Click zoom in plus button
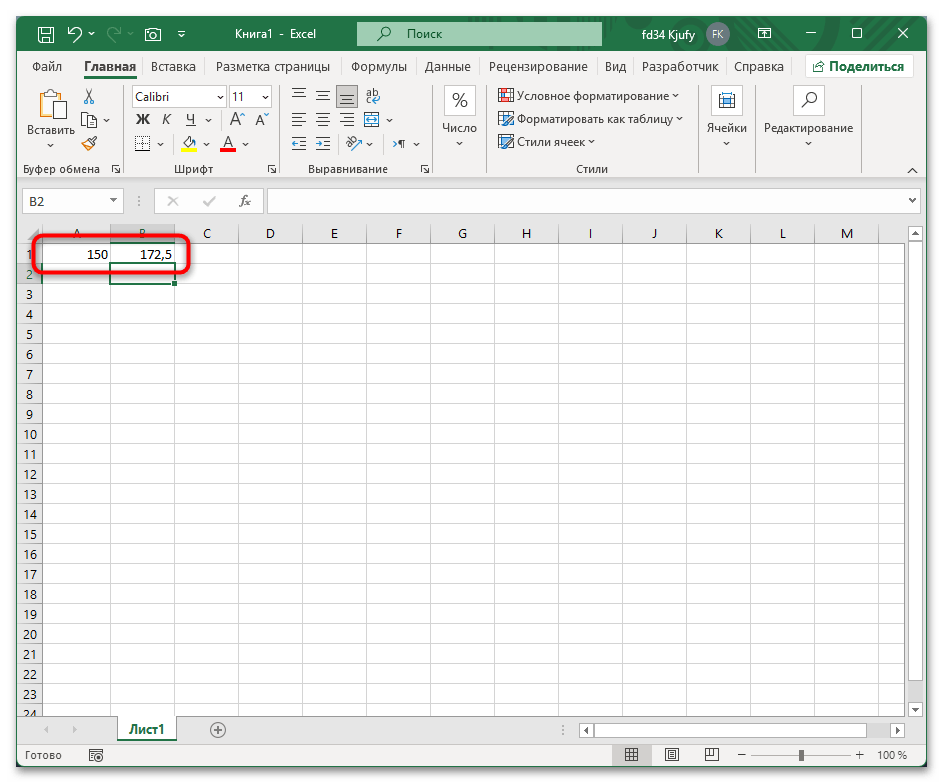943x783 pixels. point(859,755)
